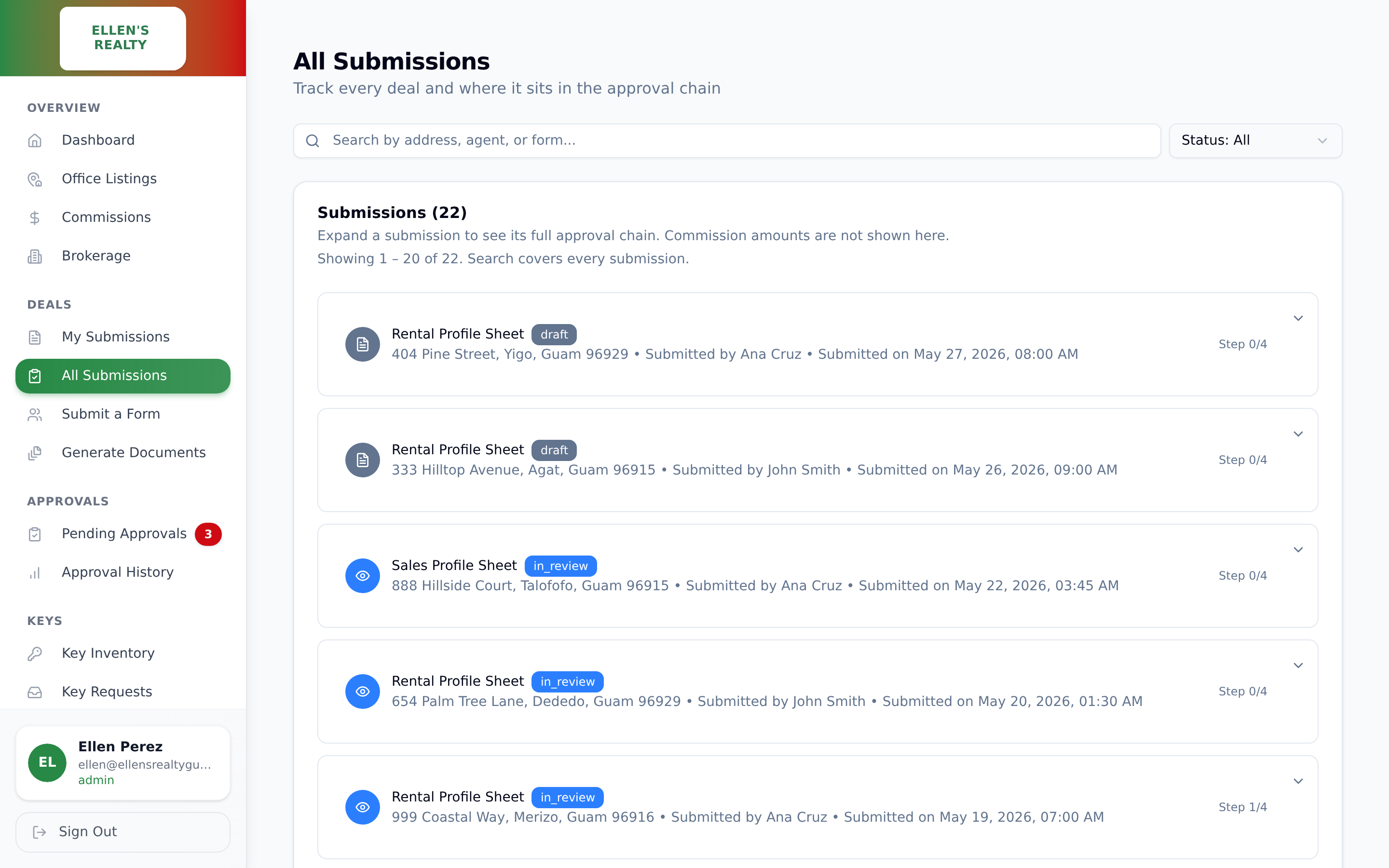Click the Key Inventory key icon
The height and width of the screenshot is (868, 1389).
35,653
